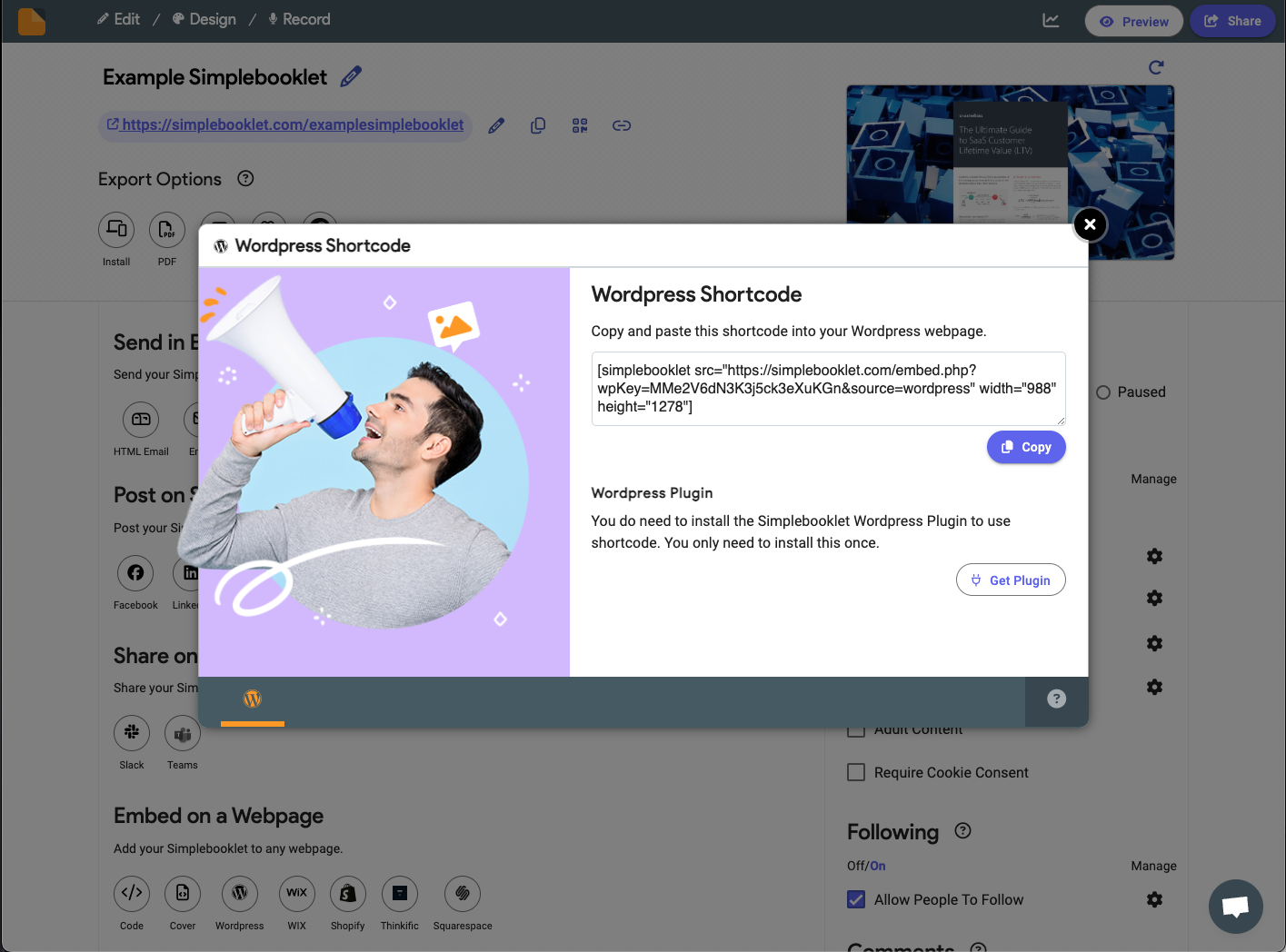Image resolution: width=1286 pixels, height=952 pixels.
Task: Select the Paused radio button
Action: pos(1103,392)
